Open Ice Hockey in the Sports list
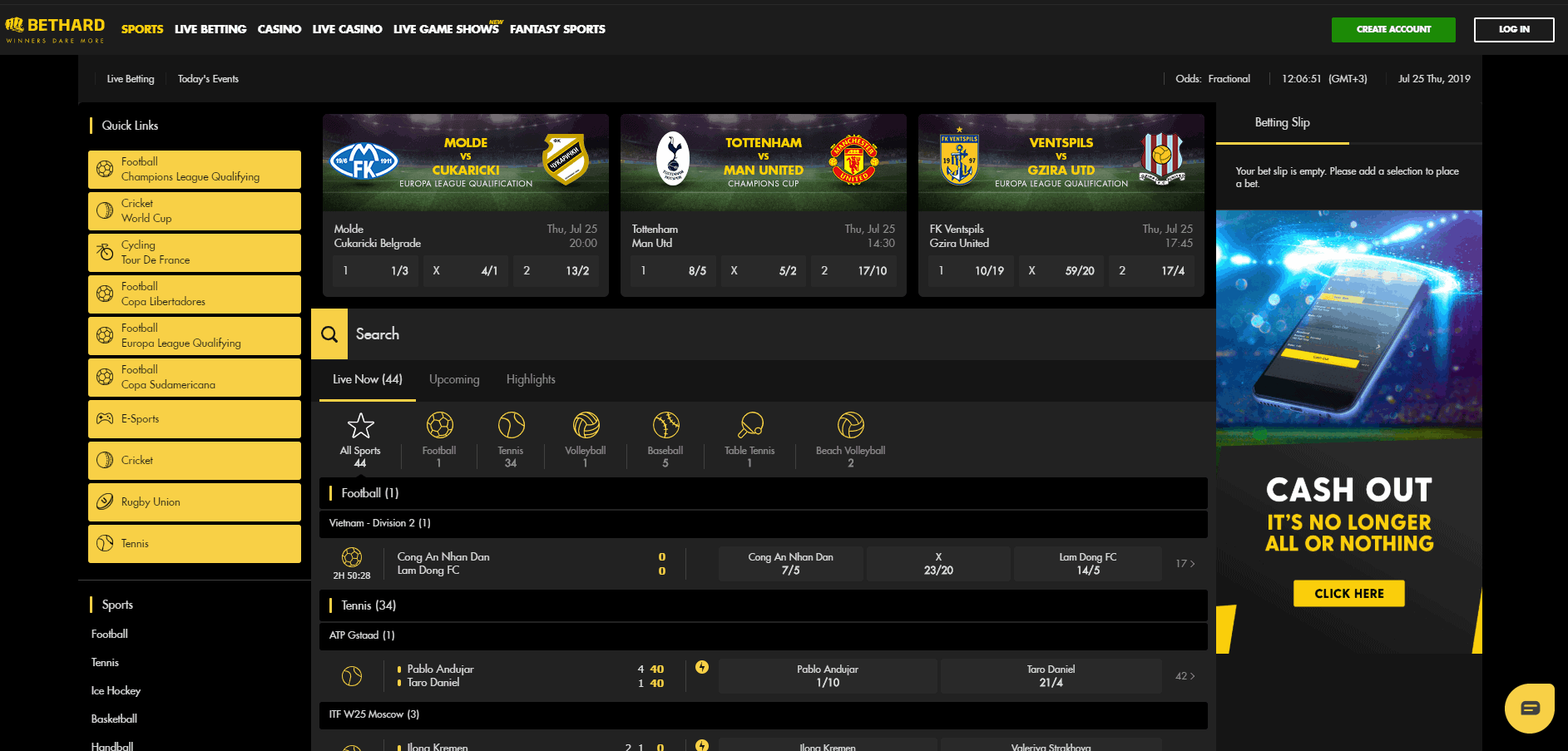The width and height of the screenshot is (1568, 751). point(116,691)
